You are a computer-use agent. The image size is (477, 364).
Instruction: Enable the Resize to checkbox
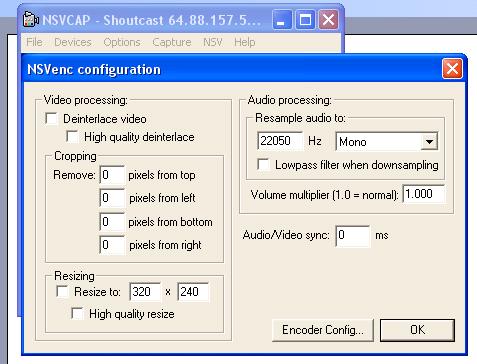[x=62, y=291]
